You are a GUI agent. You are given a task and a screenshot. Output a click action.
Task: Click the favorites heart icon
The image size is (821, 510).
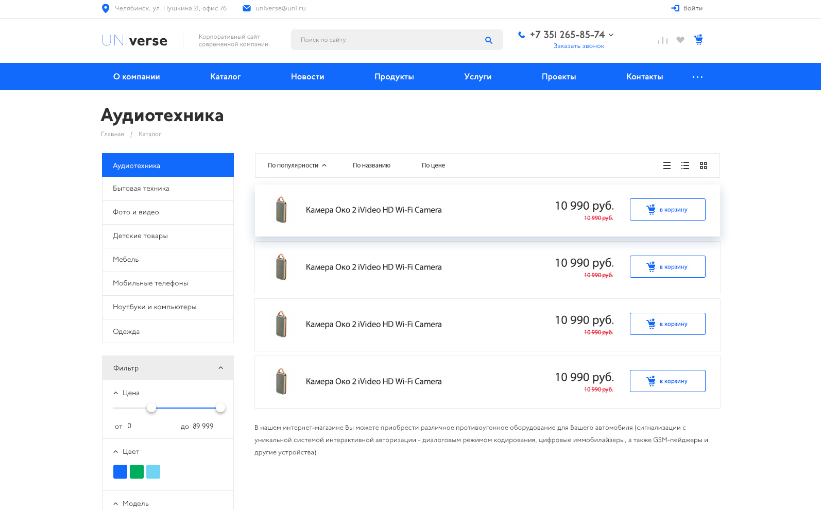point(680,40)
